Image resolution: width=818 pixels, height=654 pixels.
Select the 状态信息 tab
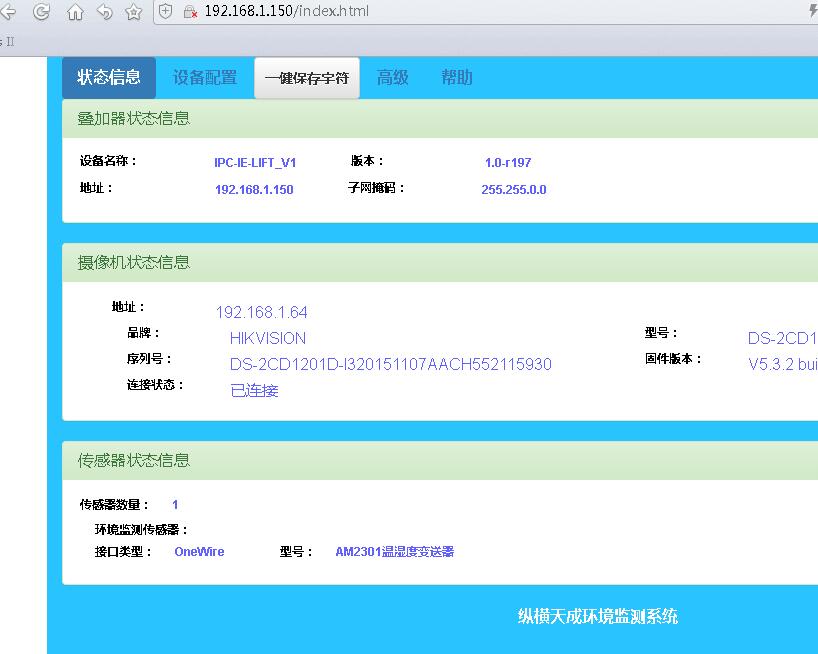[x=108, y=77]
